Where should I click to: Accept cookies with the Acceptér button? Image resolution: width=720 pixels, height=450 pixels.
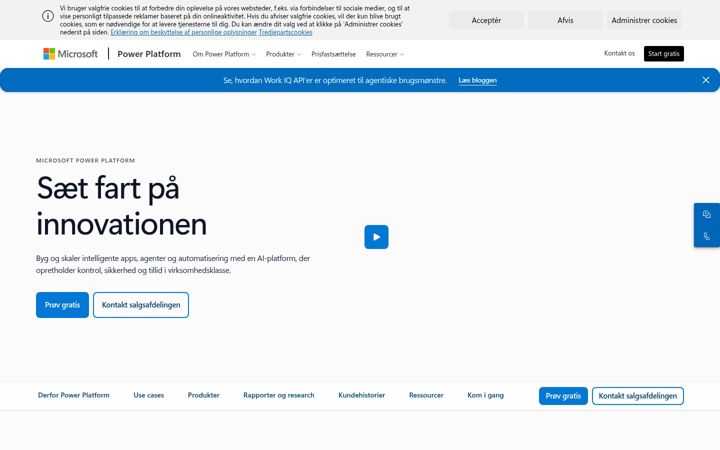click(x=486, y=20)
